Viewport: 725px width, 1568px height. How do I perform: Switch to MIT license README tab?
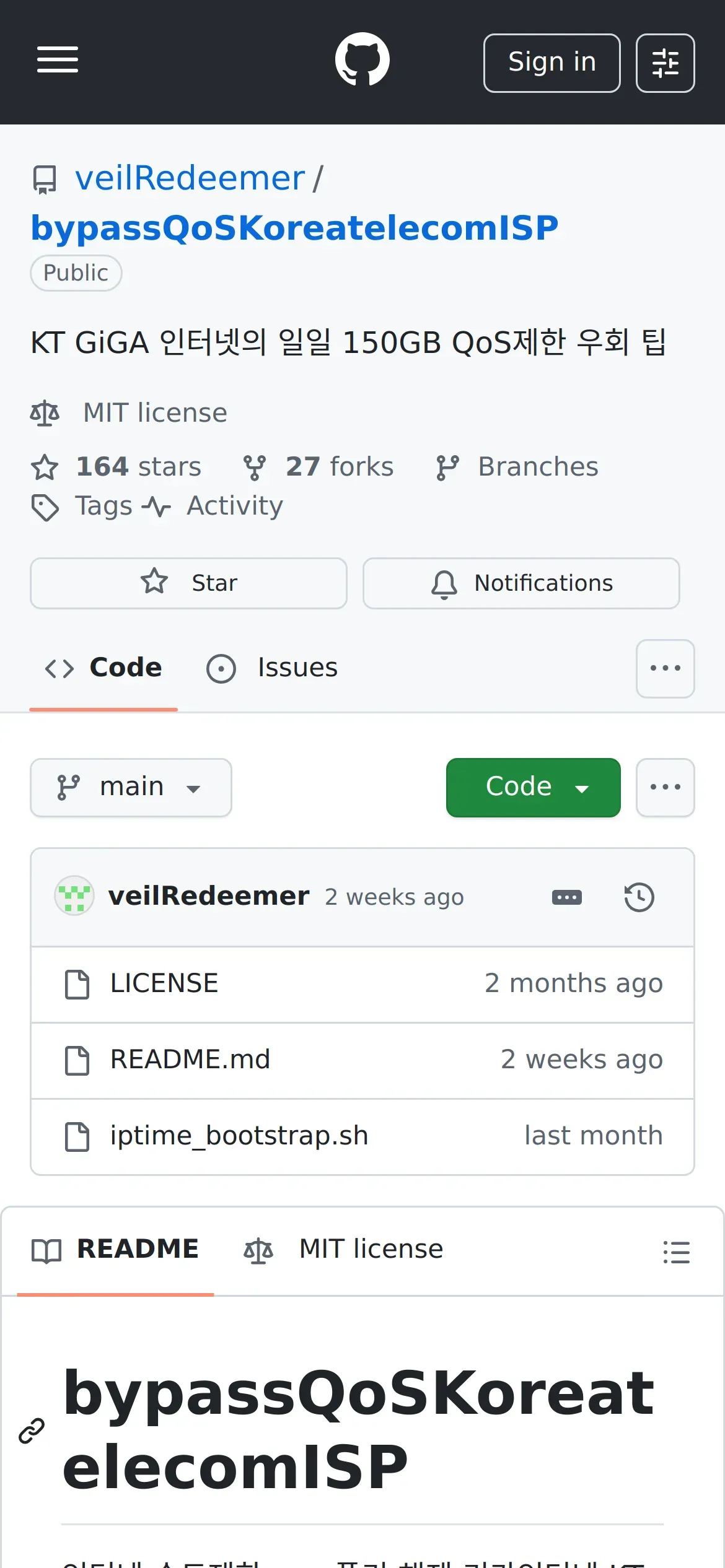(343, 1250)
